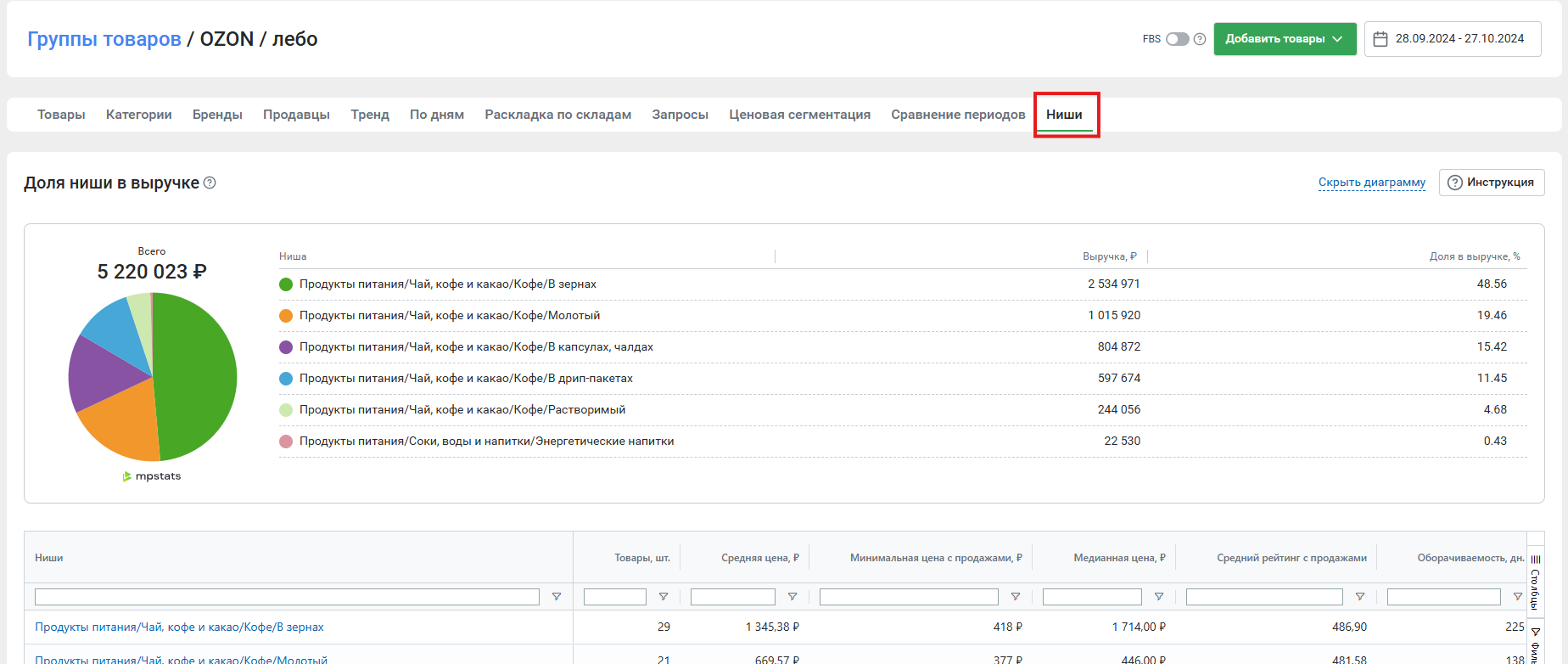The width and height of the screenshot is (1568, 664).
Task: Open the Добавить товары dropdown button
Action: (1285, 39)
